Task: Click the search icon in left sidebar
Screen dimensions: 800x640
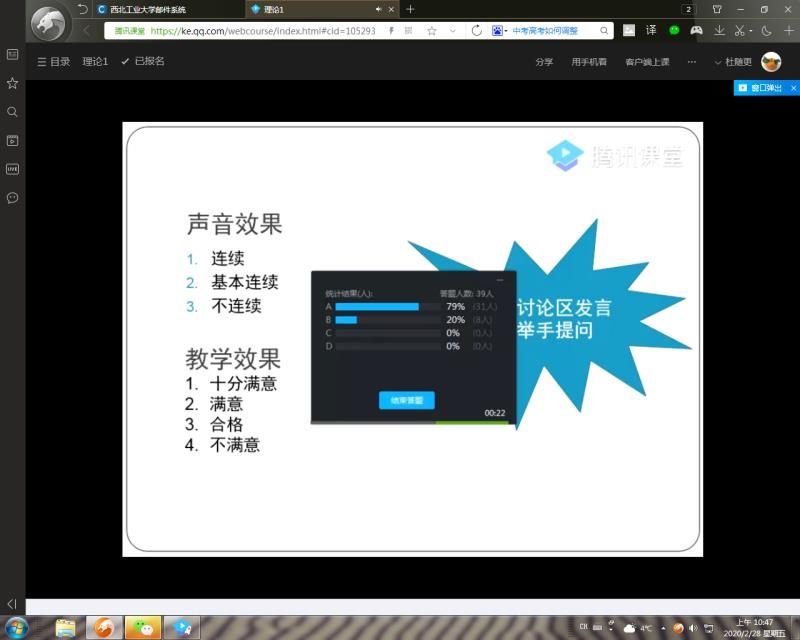Action: [x=12, y=112]
